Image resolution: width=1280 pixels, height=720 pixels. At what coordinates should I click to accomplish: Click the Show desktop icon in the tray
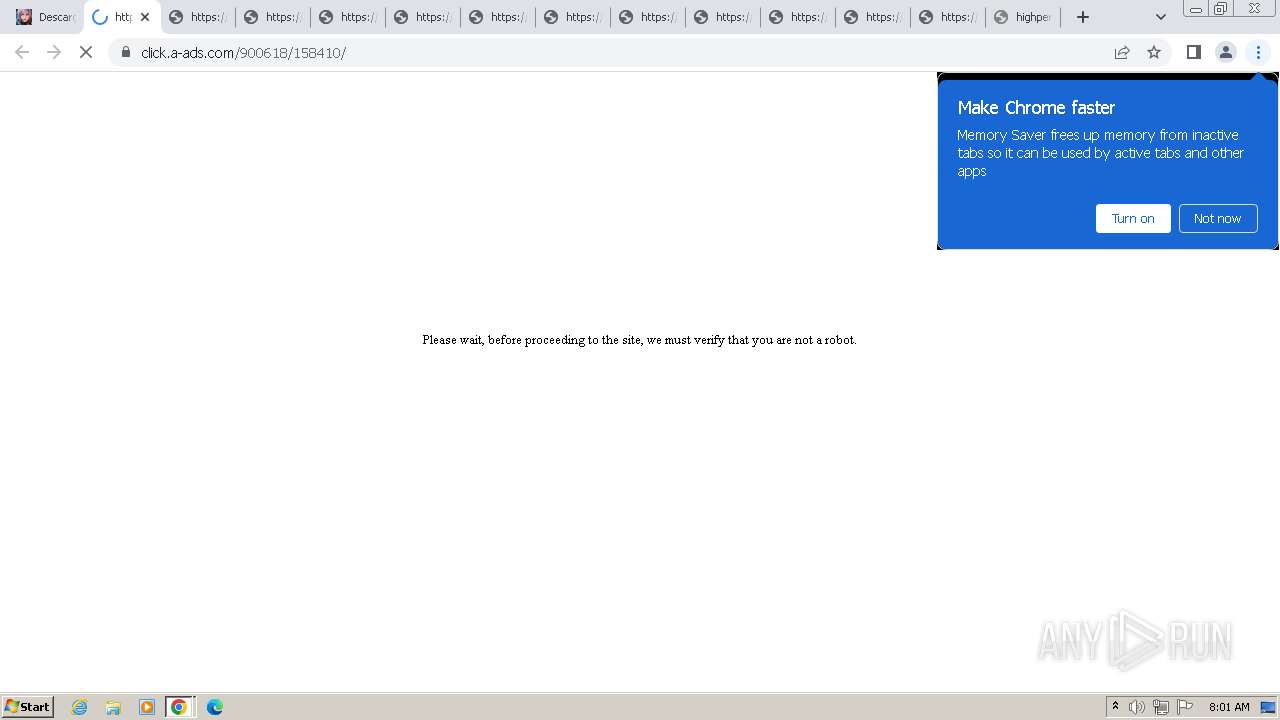[1268, 707]
